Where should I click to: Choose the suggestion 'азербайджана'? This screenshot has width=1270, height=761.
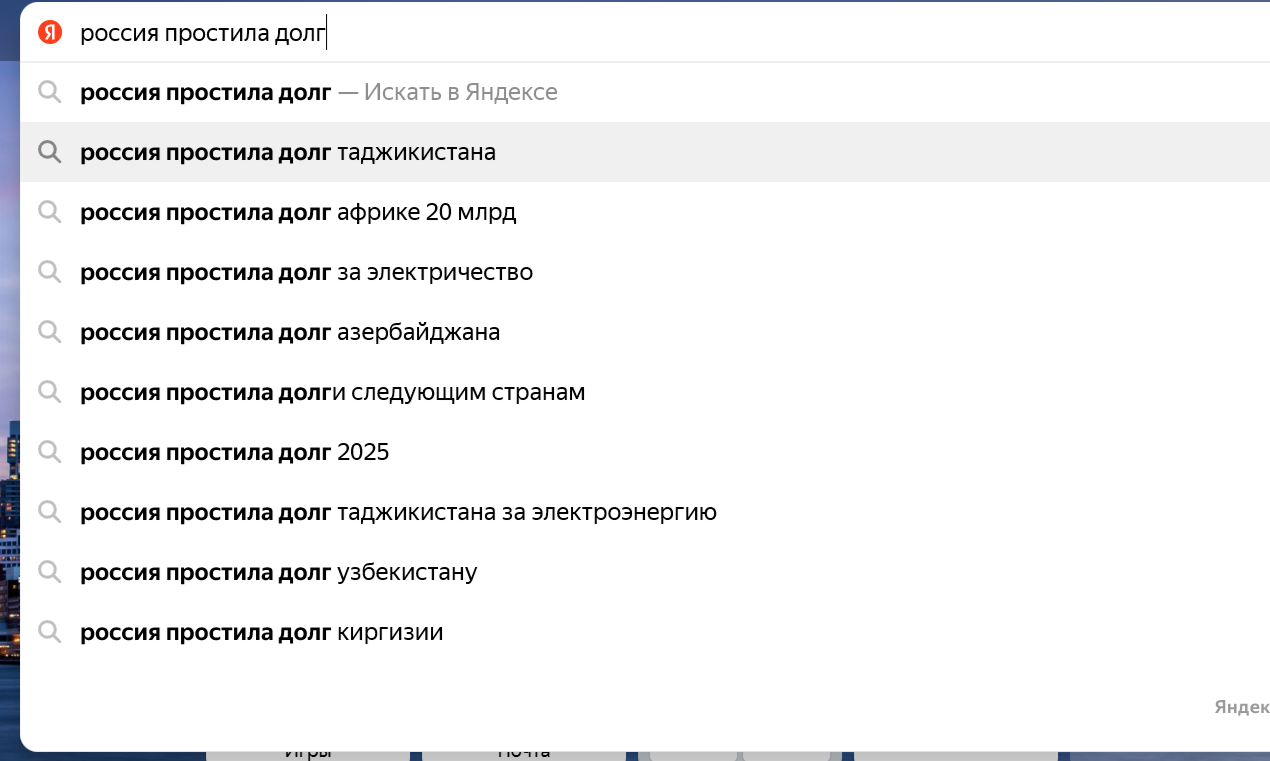[645, 332]
